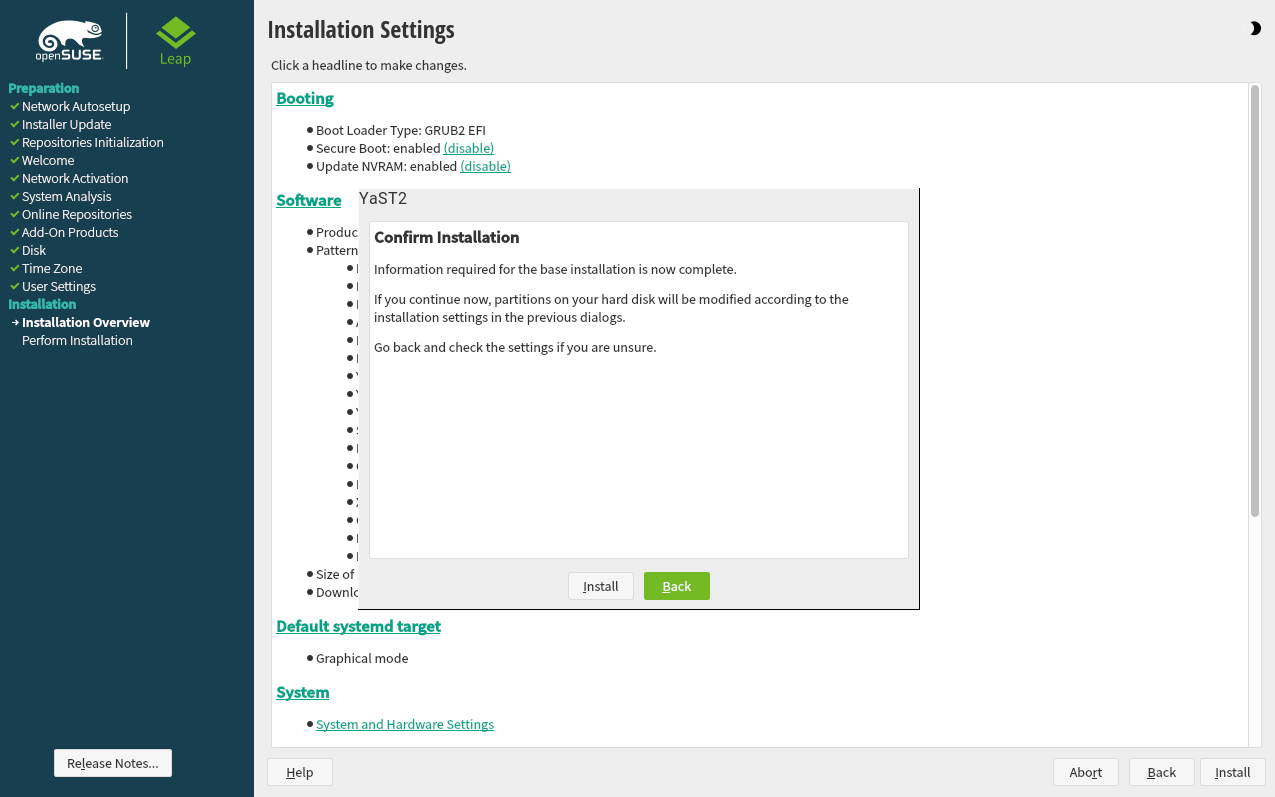Select Perform Installation in the sidebar
This screenshot has width=1275, height=797.
point(77,340)
